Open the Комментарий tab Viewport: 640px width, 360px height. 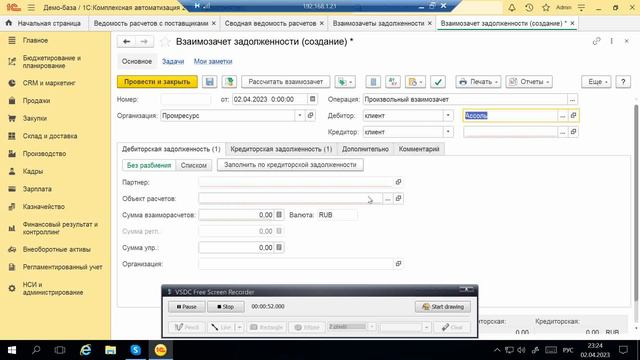pyautogui.click(x=419, y=149)
